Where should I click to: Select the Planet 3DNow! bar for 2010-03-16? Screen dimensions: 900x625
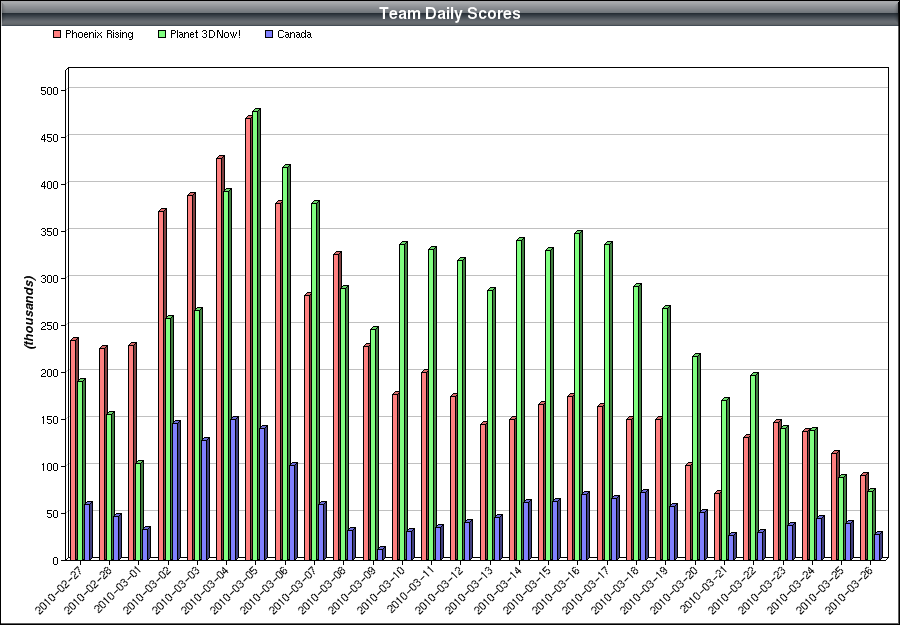tap(579, 395)
